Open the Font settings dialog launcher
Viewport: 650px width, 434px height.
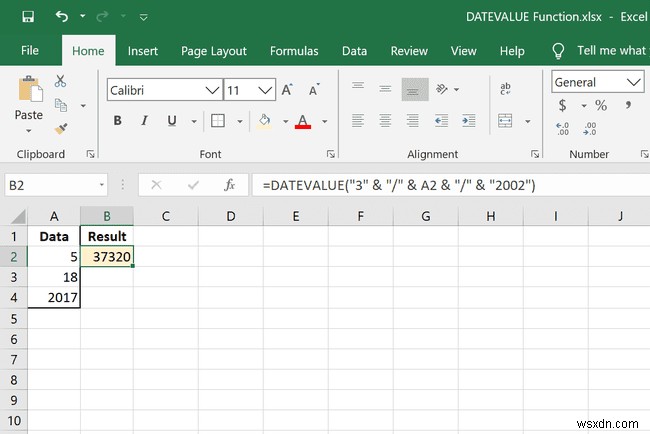330,154
